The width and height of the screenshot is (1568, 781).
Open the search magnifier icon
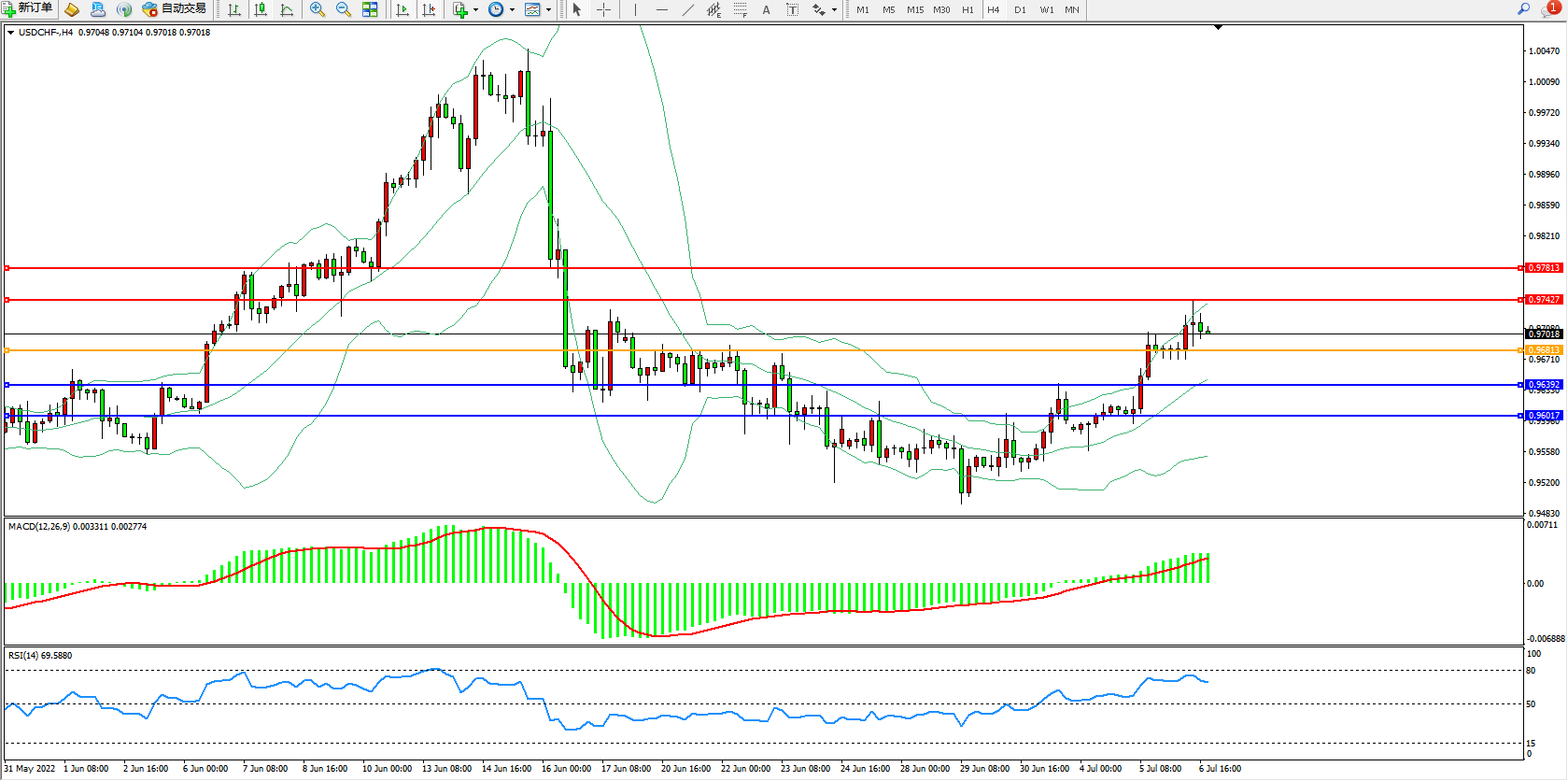(x=1523, y=8)
